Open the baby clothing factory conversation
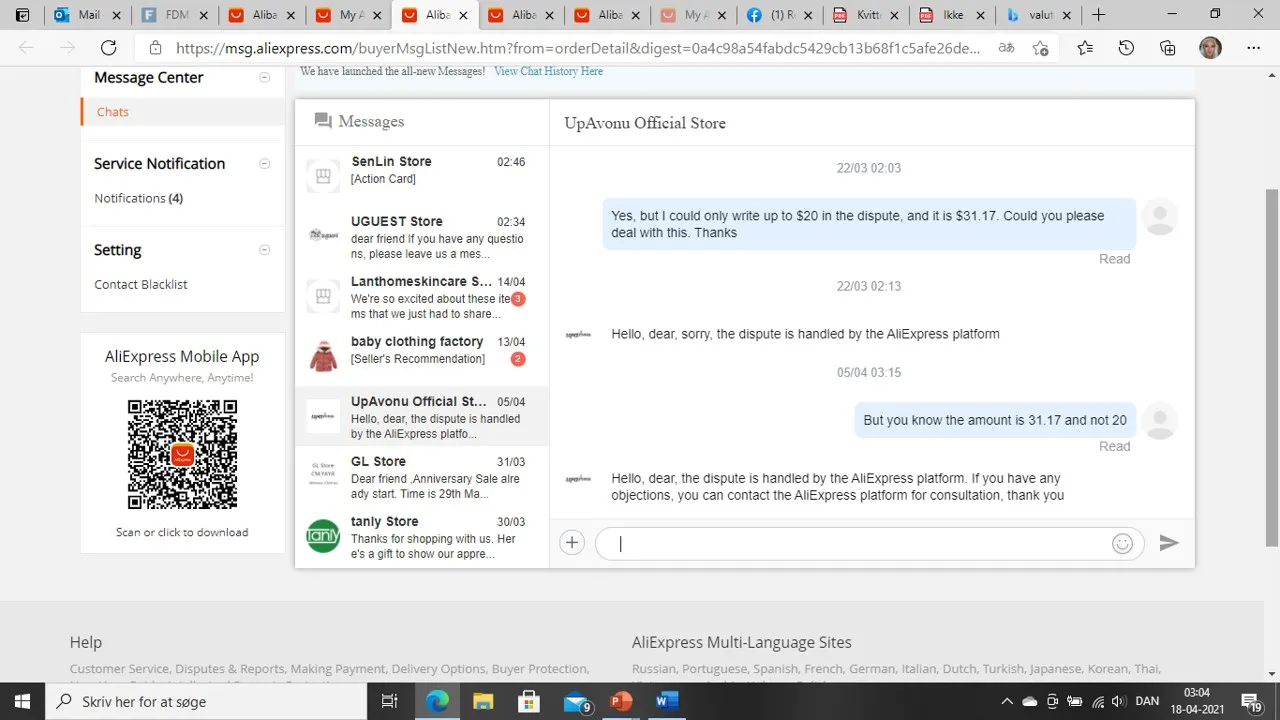 422,356
